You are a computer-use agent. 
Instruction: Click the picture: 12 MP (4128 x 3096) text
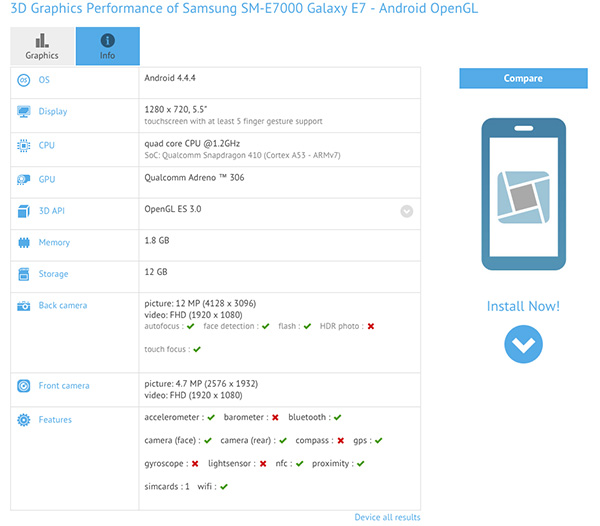pyautogui.click(x=200, y=303)
